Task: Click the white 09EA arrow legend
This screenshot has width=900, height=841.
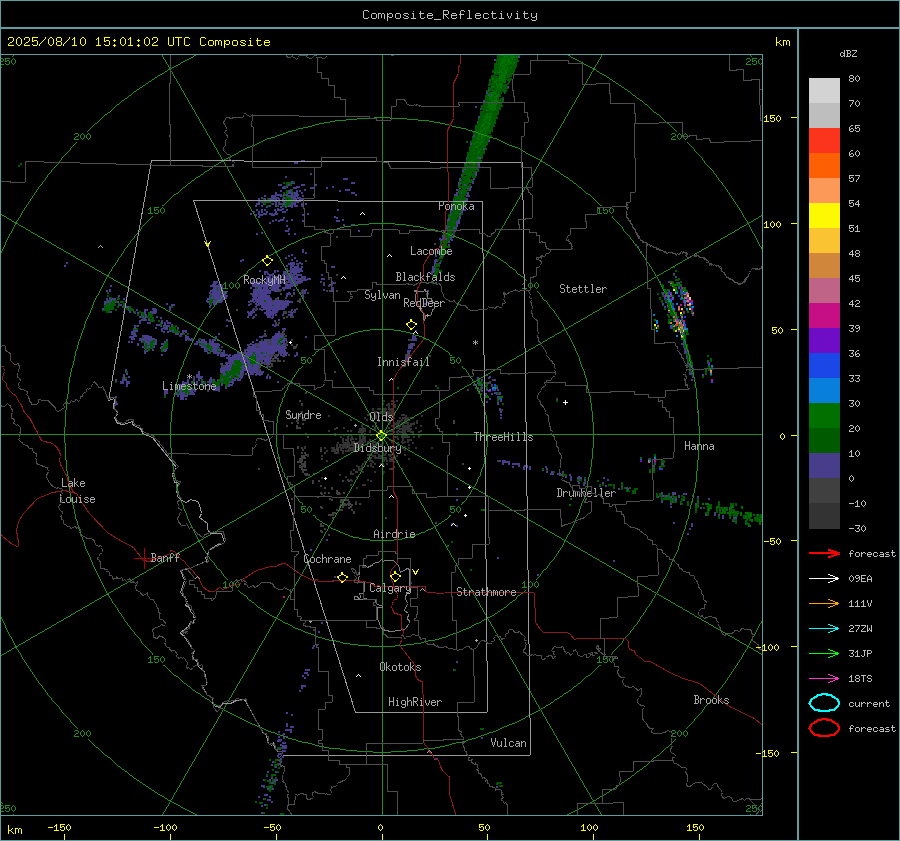Action: [824, 579]
